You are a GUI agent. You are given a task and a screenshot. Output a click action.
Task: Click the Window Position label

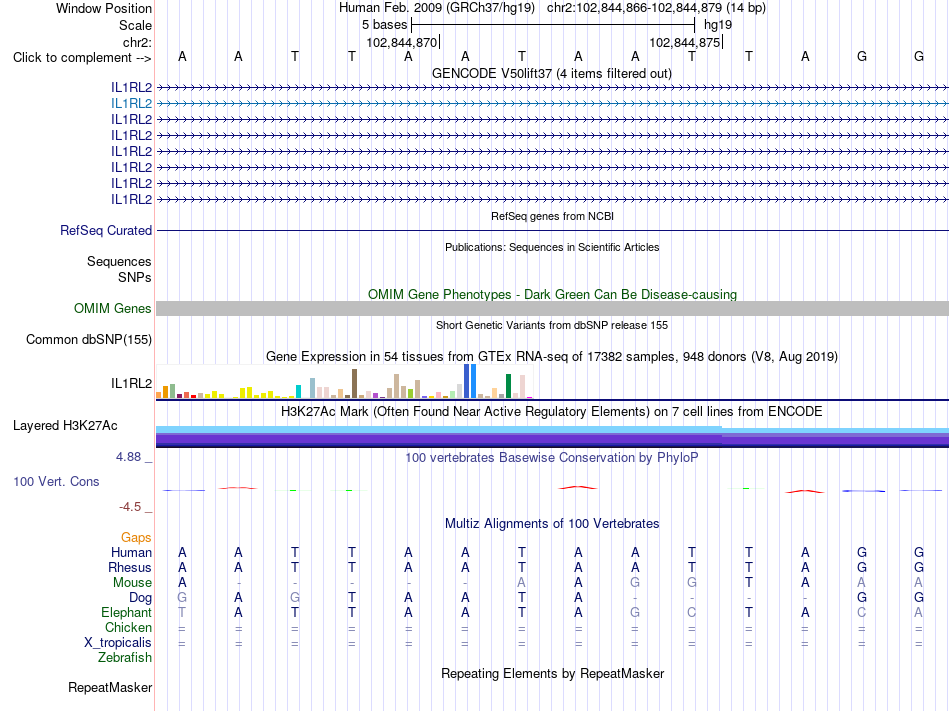[104, 8]
